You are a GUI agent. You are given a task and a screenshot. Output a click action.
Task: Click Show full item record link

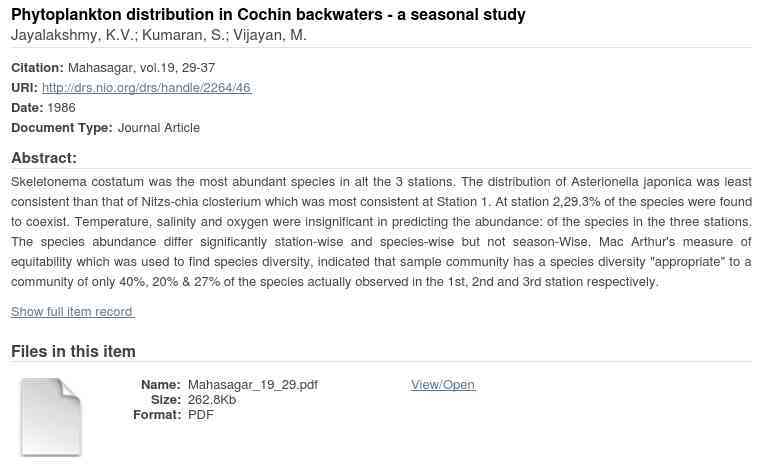pyautogui.click(x=72, y=312)
